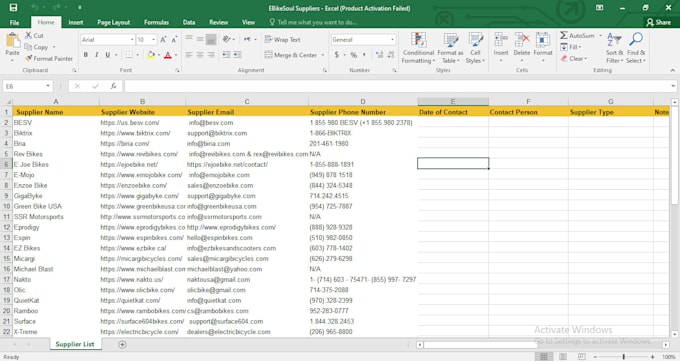The width and height of the screenshot is (680, 361).
Task: Click the AutoSum button
Action: click(577, 36)
